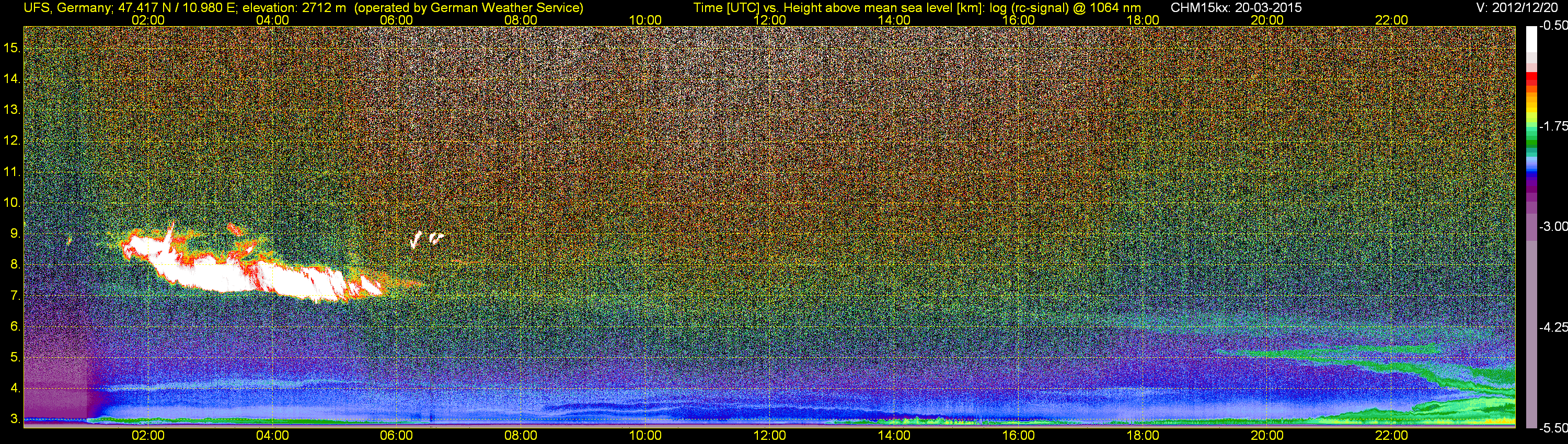Viewport: 1568px width, 444px height.
Task: Click the 12:00 label on the top time axis
Action: coord(769,20)
